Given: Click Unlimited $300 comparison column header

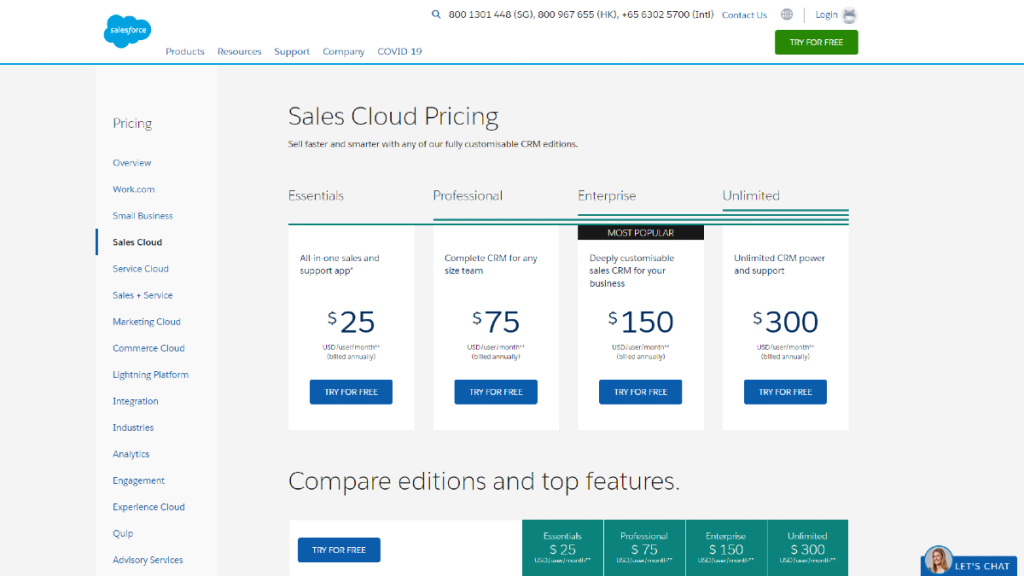Looking at the screenshot, I should [x=808, y=548].
